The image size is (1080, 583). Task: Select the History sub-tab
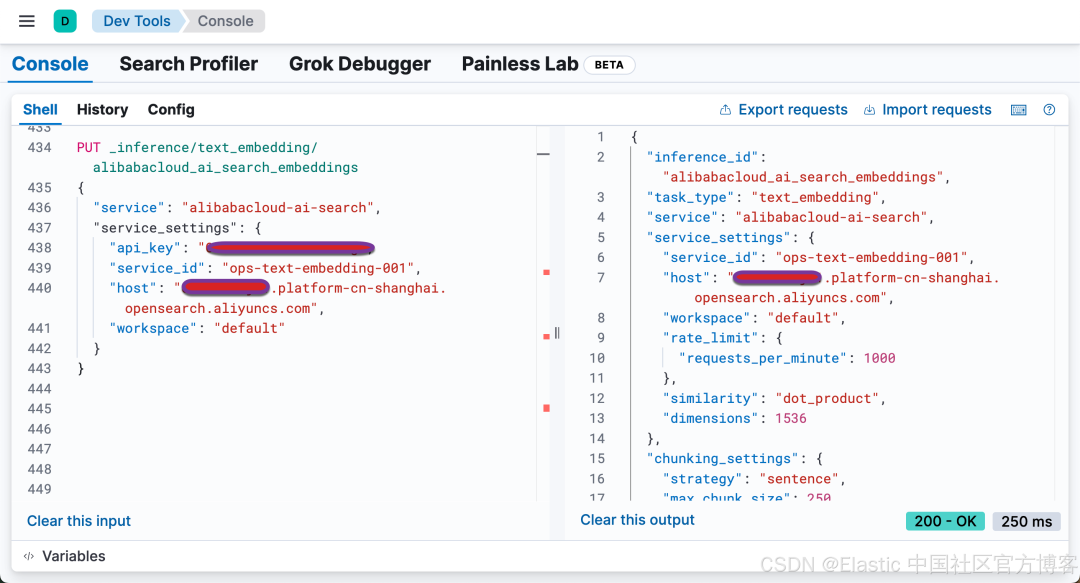102,110
